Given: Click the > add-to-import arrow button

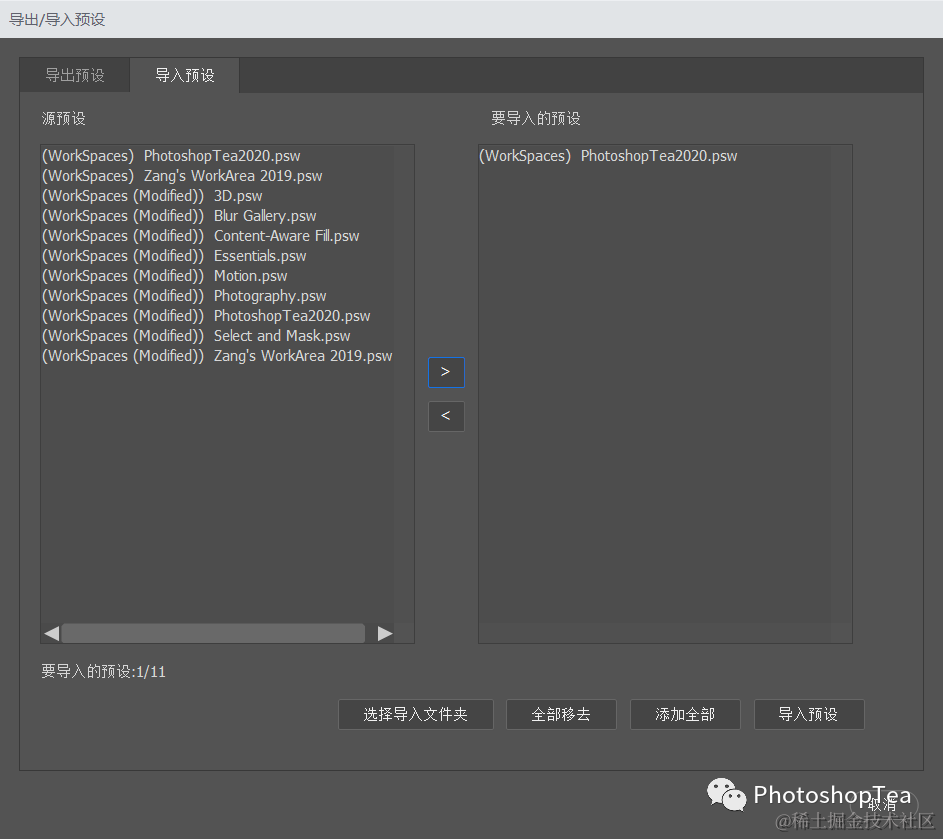Looking at the screenshot, I should pyautogui.click(x=446, y=372).
